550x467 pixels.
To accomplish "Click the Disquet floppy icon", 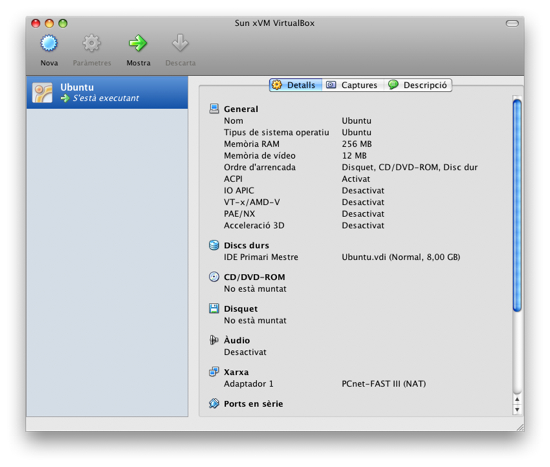I will coord(214,308).
